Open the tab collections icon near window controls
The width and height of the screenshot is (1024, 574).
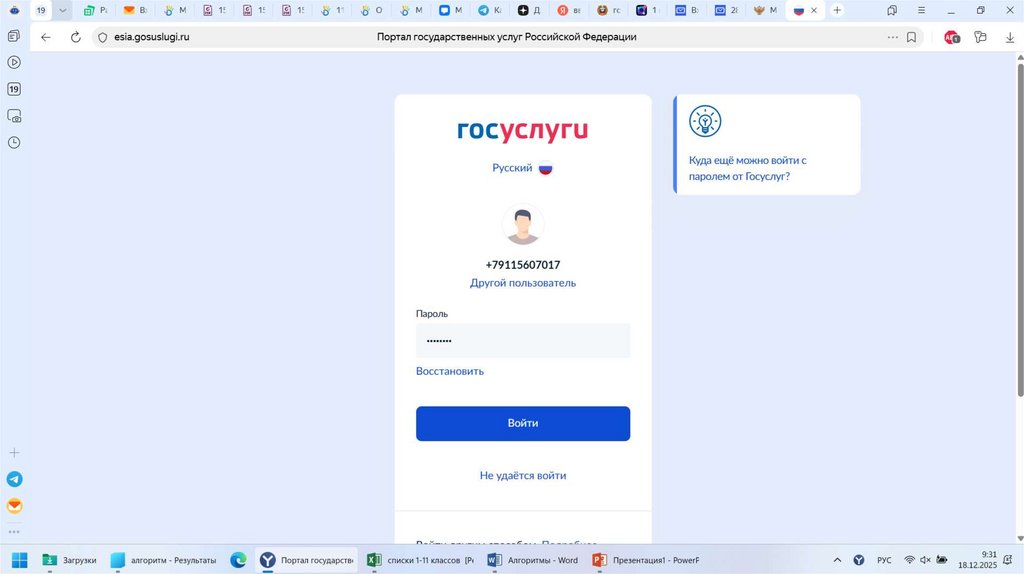point(891,10)
